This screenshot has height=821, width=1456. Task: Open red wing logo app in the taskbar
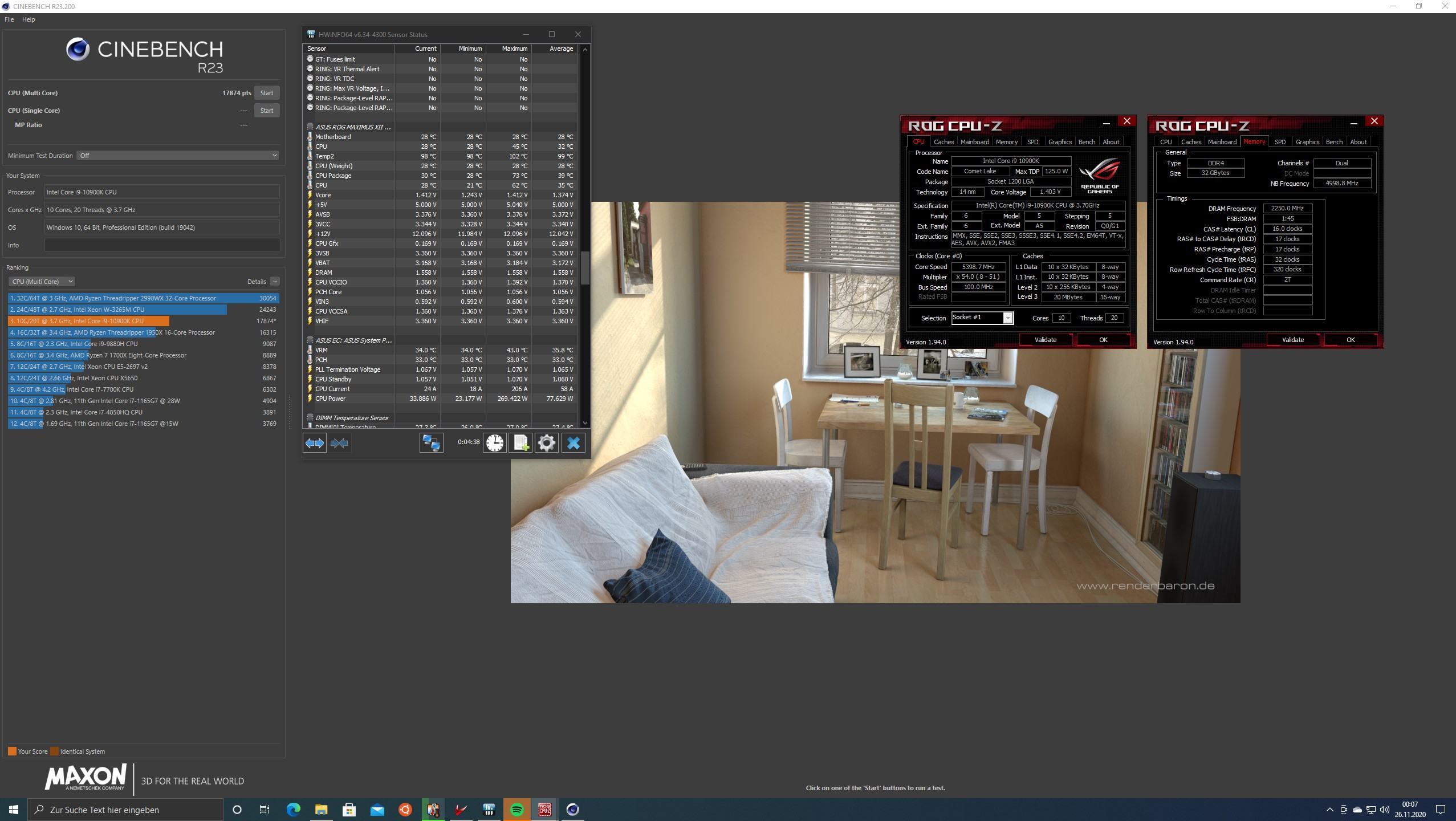[x=461, y=810]
